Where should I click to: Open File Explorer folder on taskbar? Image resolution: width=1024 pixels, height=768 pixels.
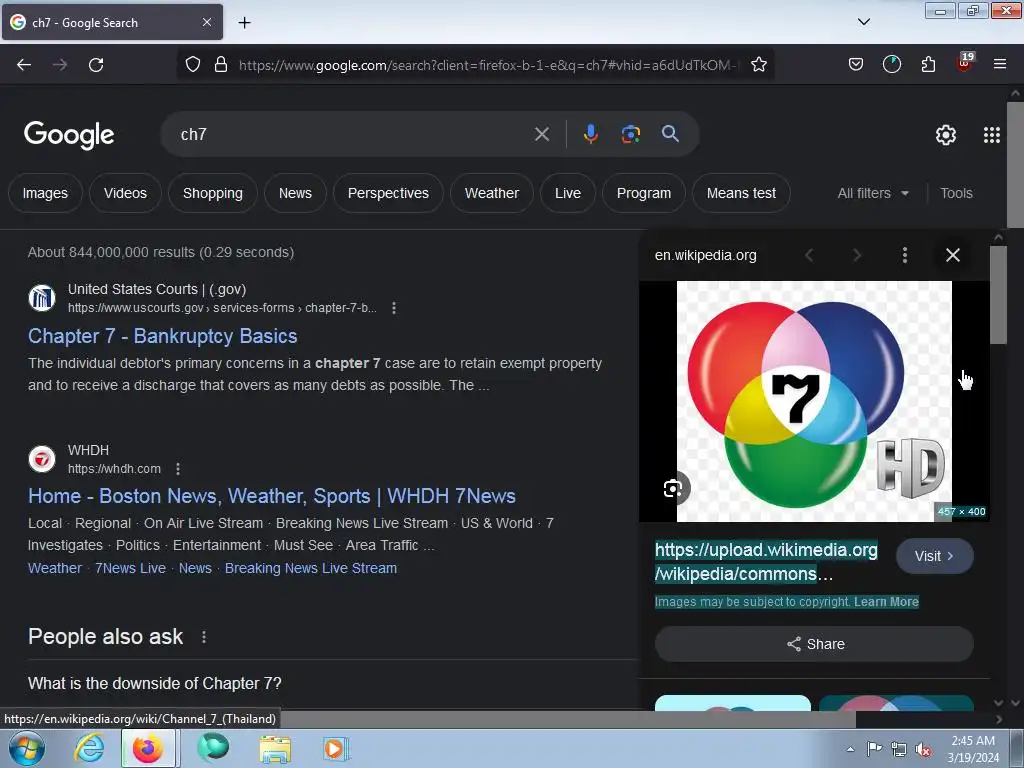click(x=275, y=748)
